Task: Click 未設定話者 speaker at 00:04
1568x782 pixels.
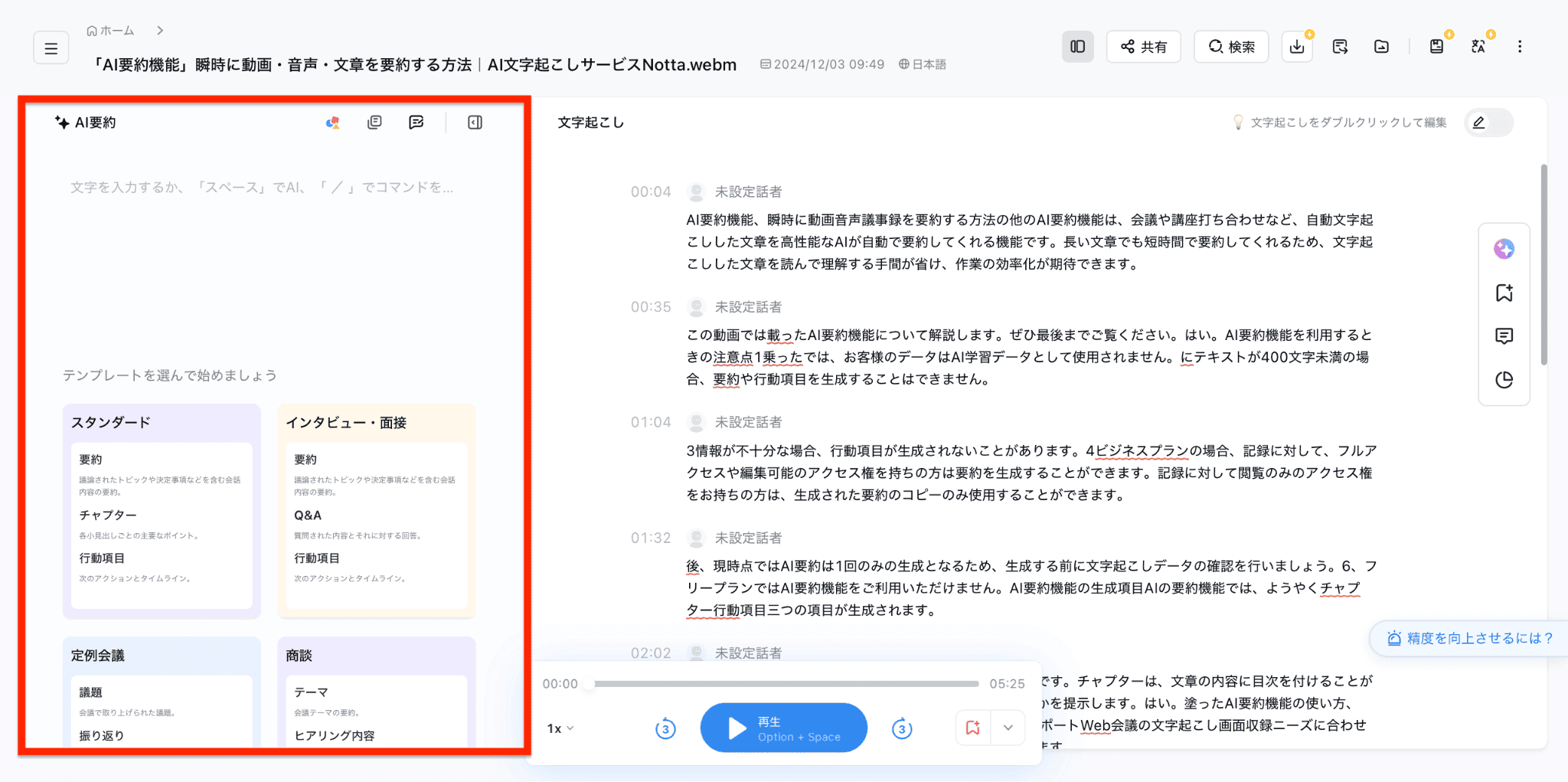Action: (x=748, y=192)
